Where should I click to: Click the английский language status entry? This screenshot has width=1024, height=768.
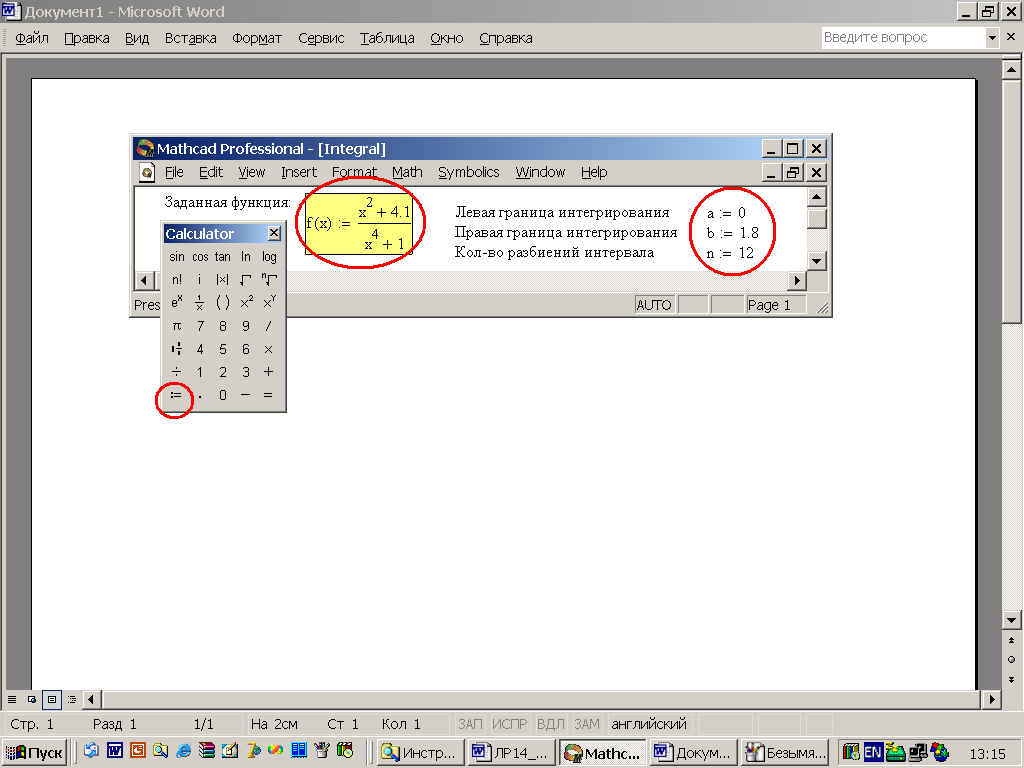point(648,724)
